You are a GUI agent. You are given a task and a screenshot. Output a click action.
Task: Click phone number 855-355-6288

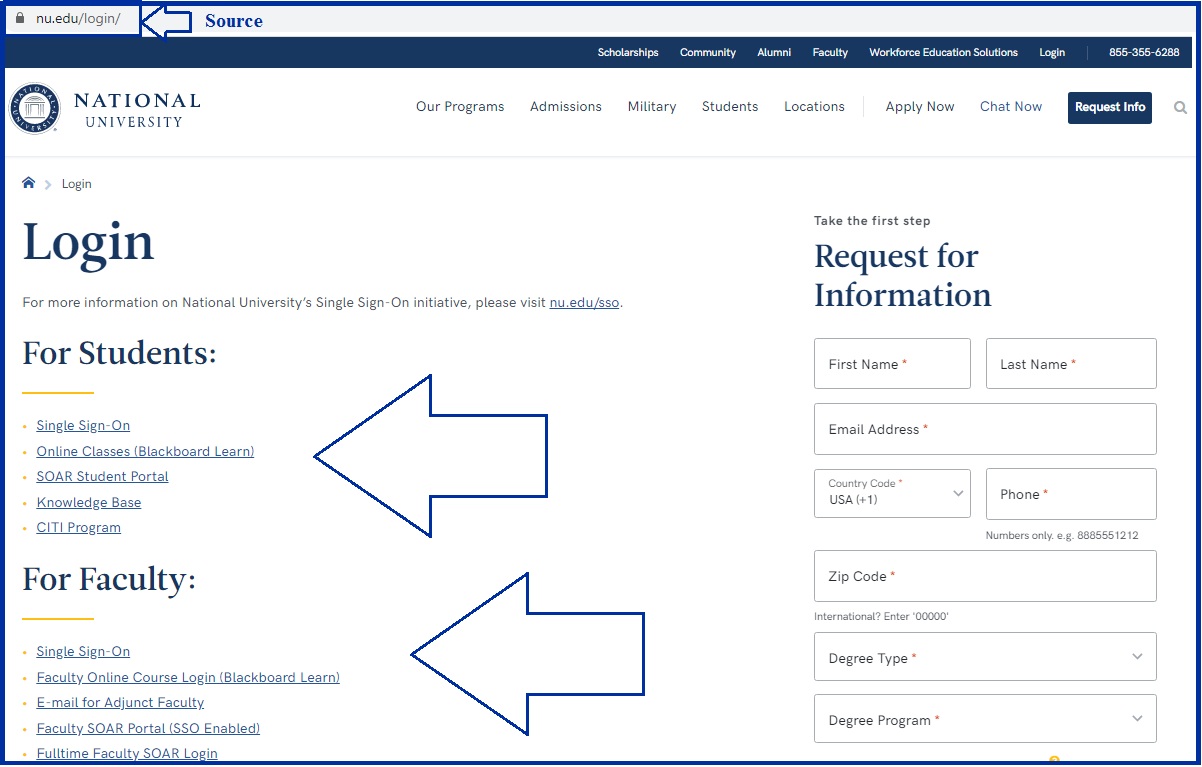pos(1144,53)
